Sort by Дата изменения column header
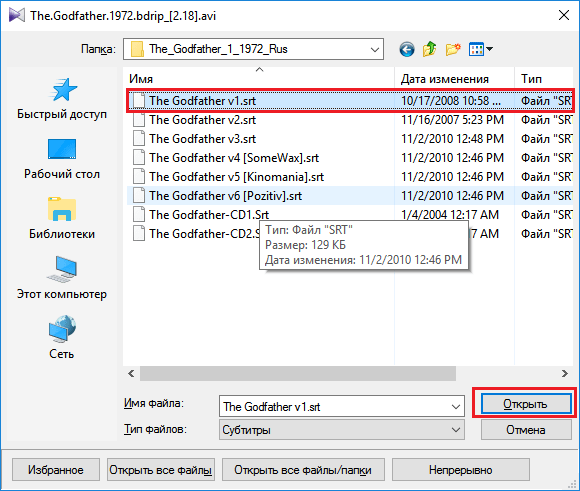 [x=454, y=79]
